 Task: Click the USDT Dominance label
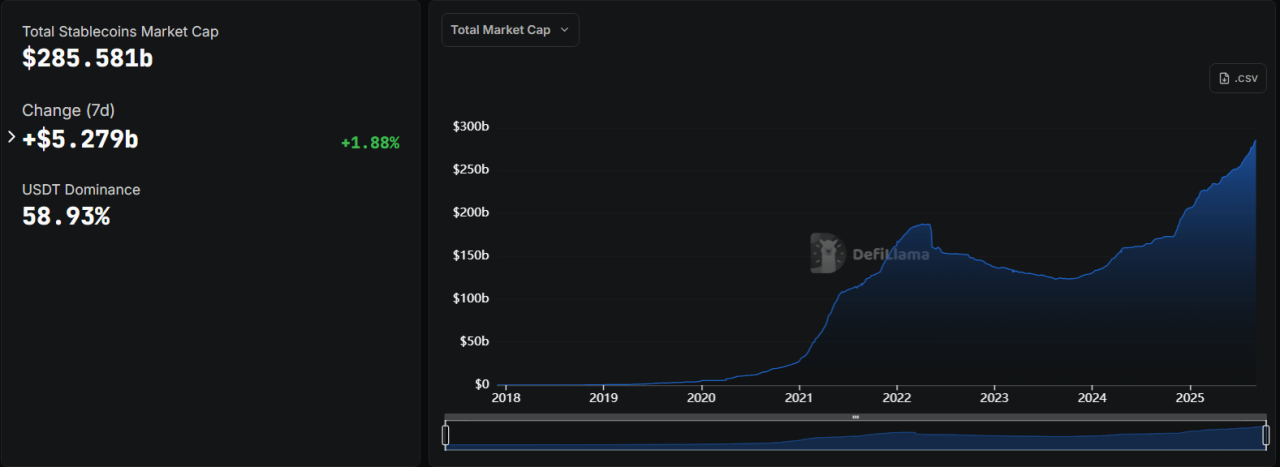click(81, 189)
